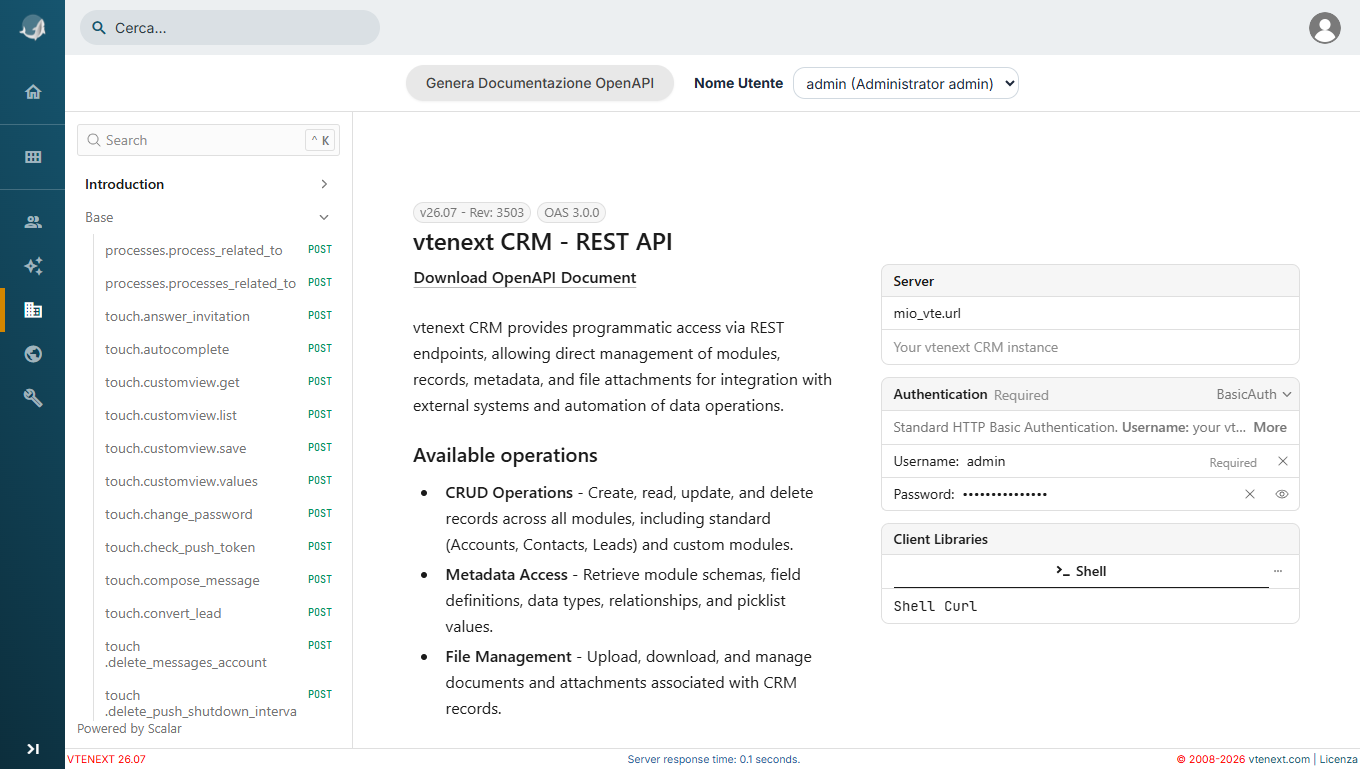
Task: Clear the Password field with X
Action: coord(1250,494)
